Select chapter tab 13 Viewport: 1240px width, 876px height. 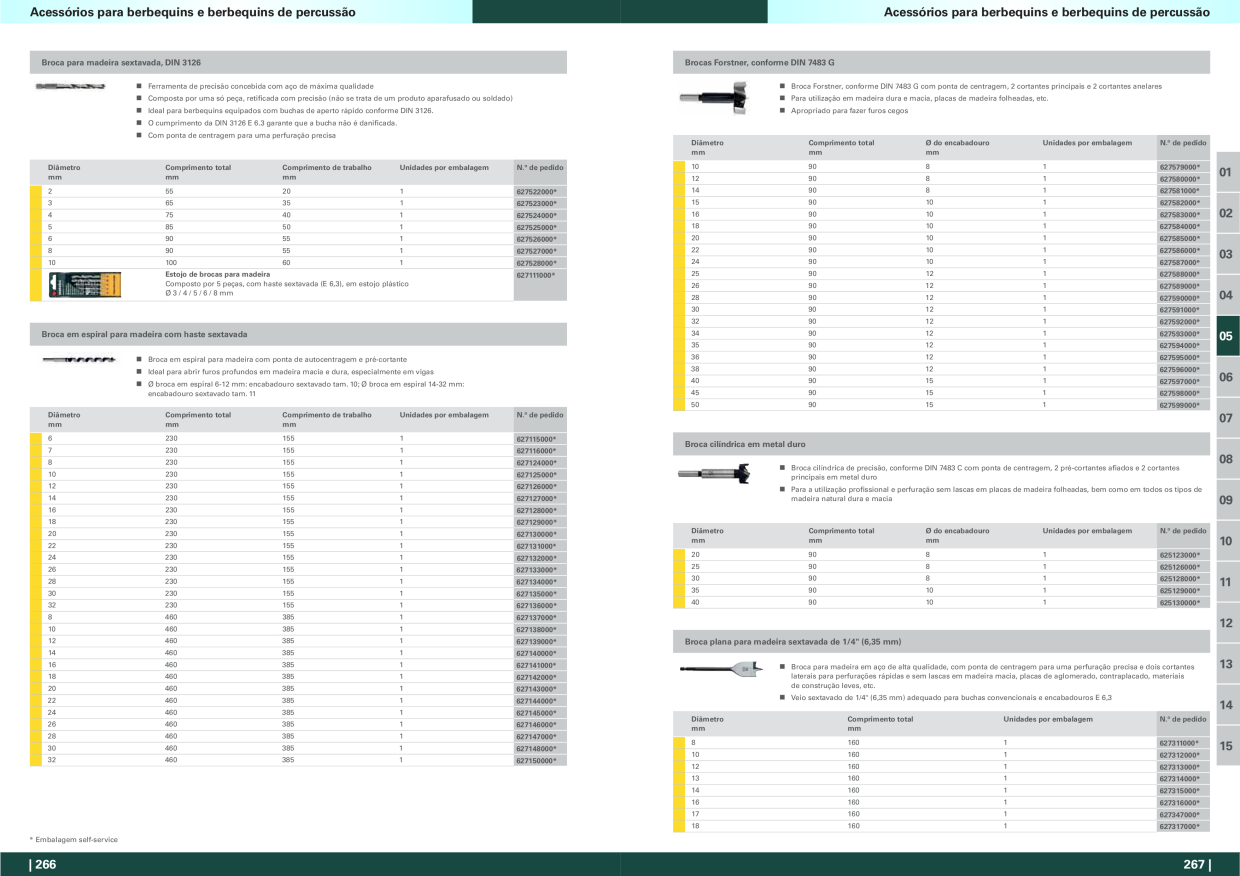[x=1226, y=664]
